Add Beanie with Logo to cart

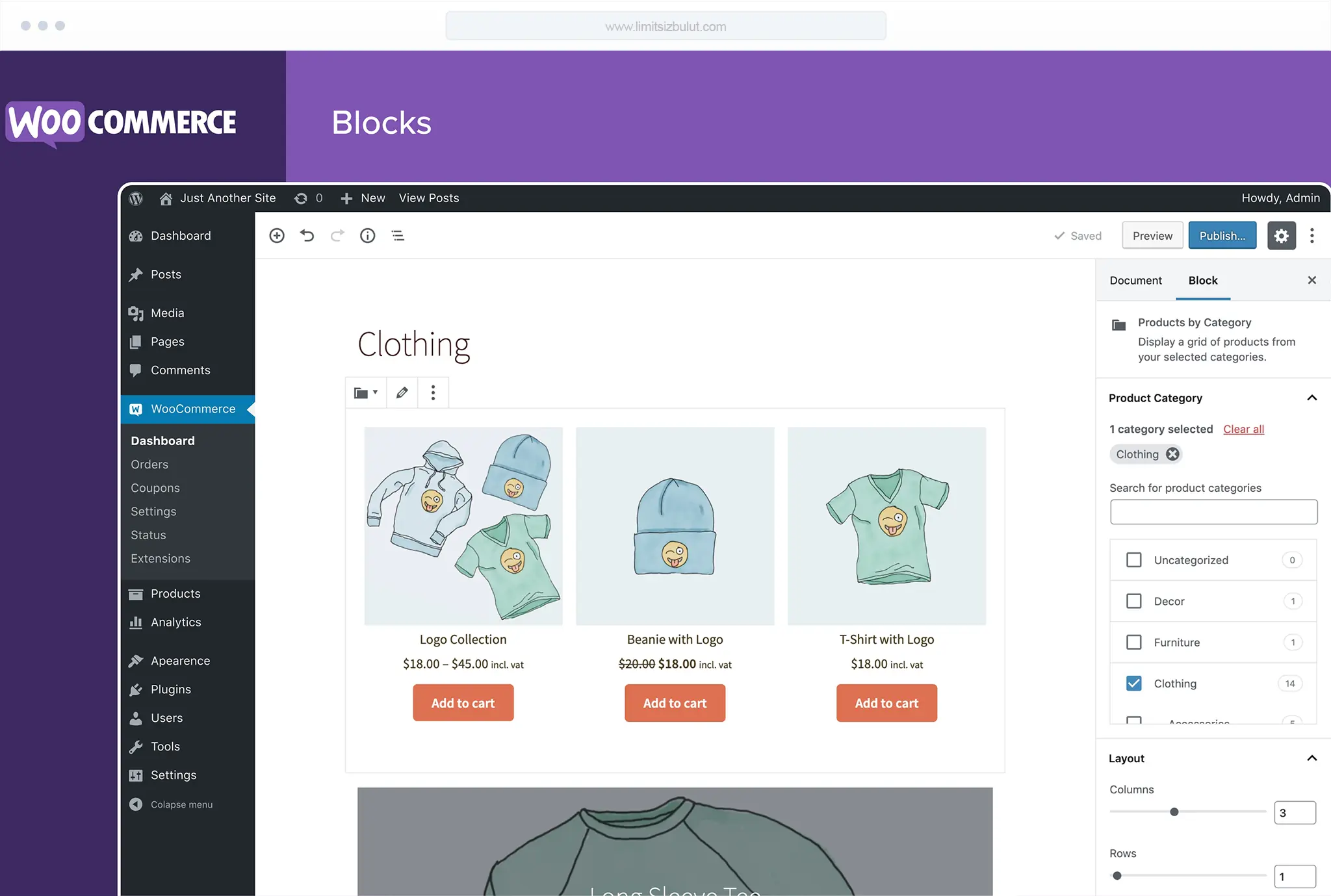tap(675, 703)
